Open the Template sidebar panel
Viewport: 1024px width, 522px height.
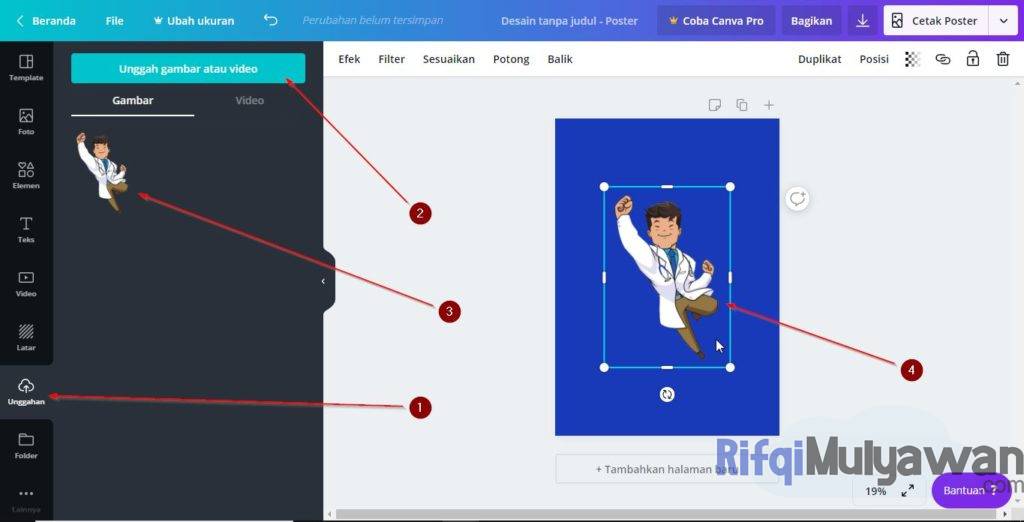(26, 68)
